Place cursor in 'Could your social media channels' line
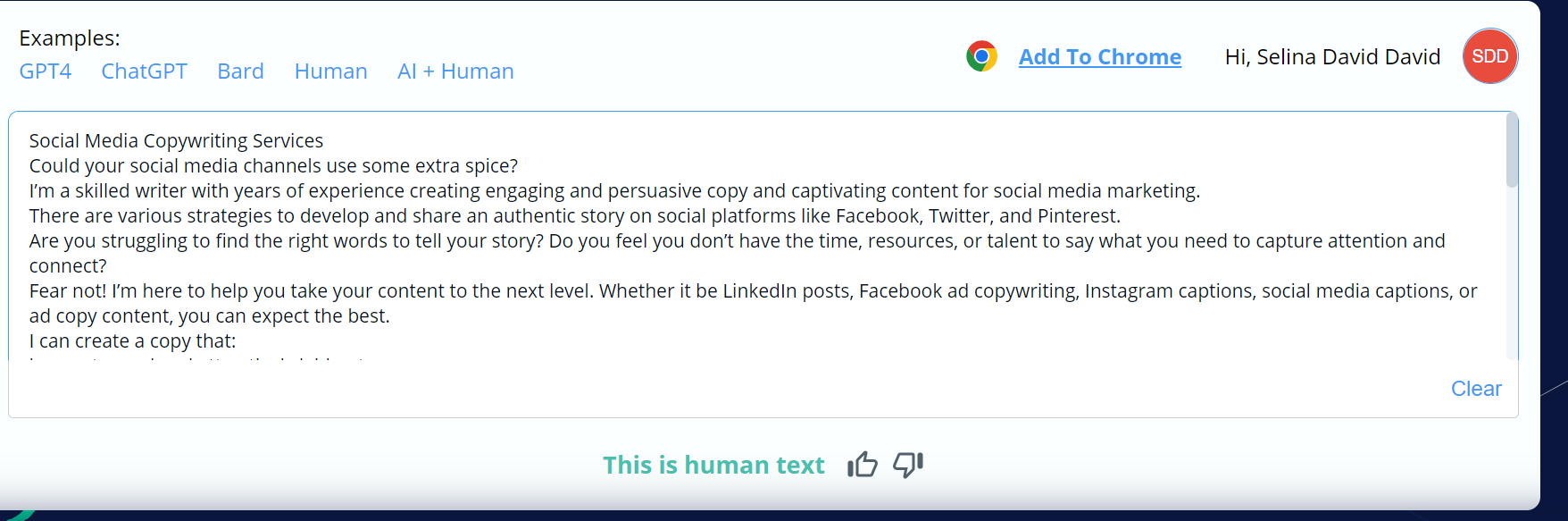1568x521 pixels. coord(273,166)
